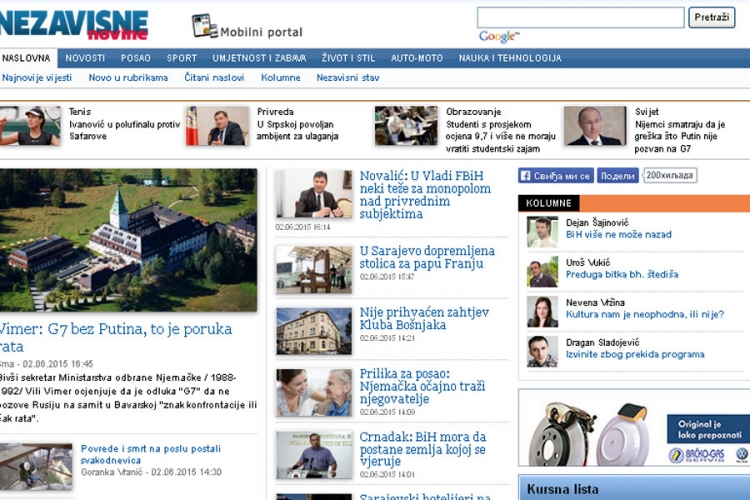Click the Privreda article thumbnail
The height and width of the screenshot is (500, 750).
(218, 126)
